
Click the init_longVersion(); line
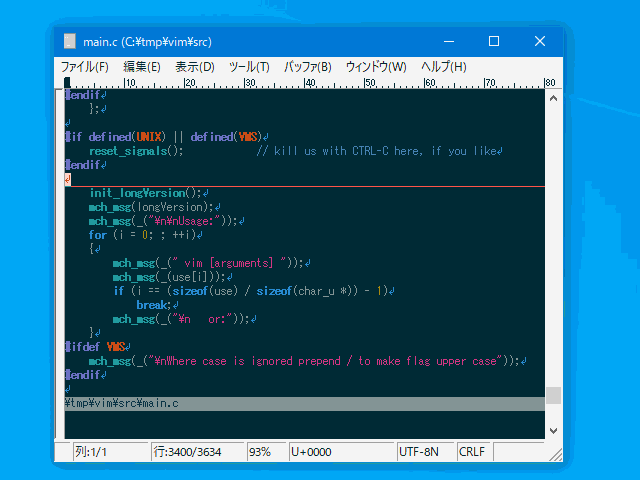(149, 193)
